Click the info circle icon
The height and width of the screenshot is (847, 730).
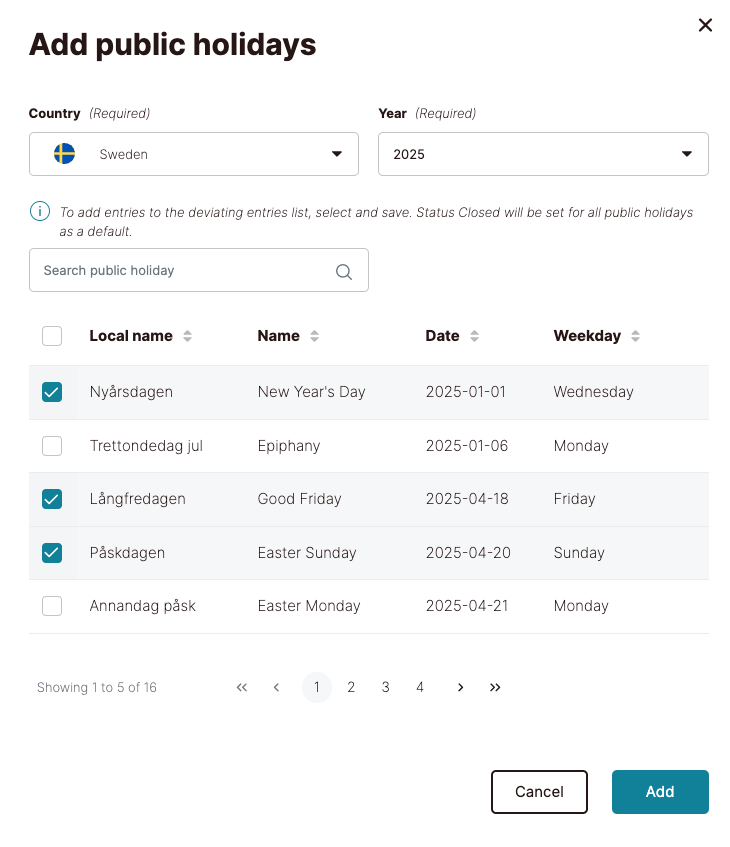[x=39, y=211]
